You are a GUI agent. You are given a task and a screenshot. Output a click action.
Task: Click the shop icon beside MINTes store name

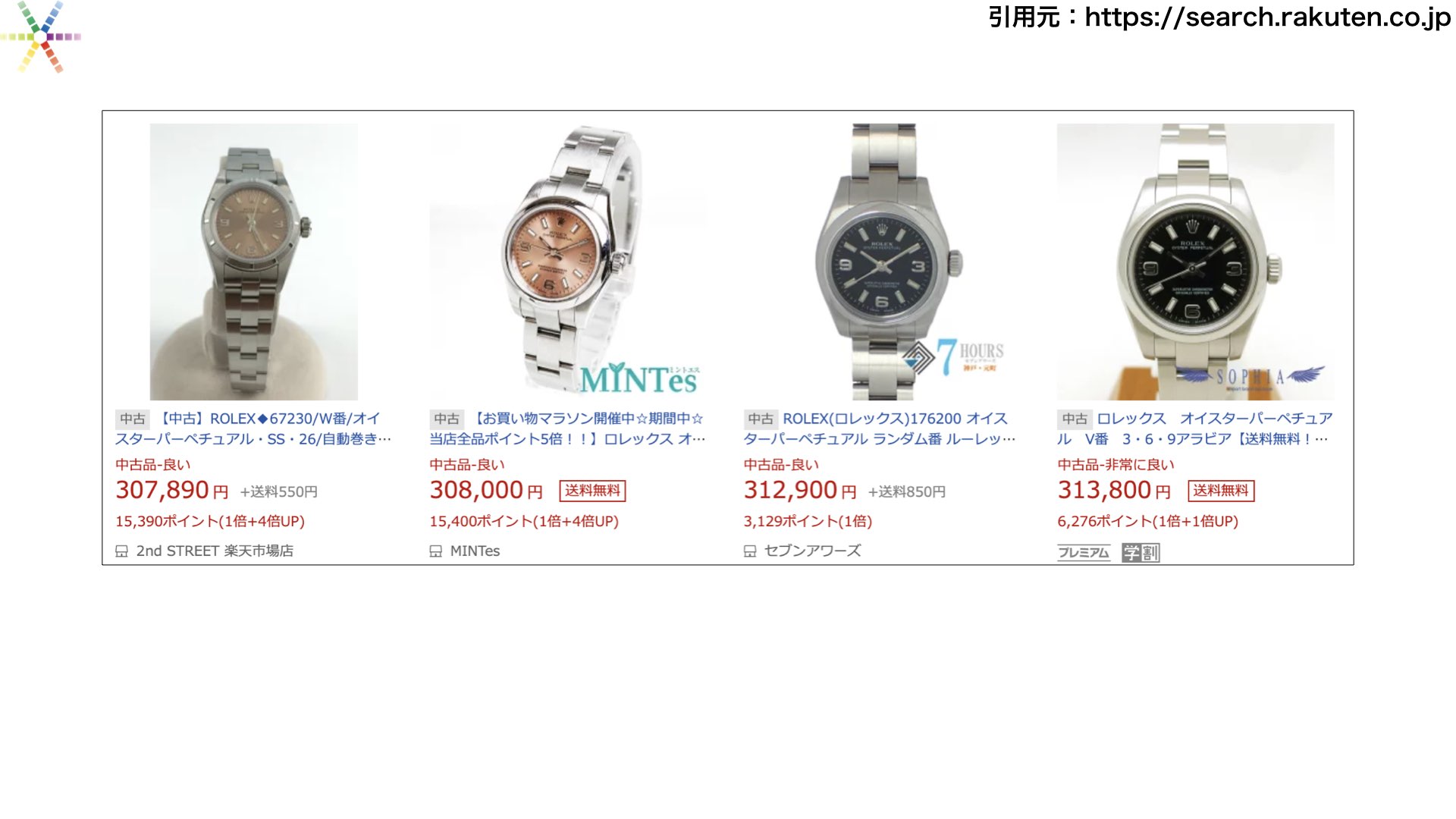pyautogui.click(x=435, y=551)
